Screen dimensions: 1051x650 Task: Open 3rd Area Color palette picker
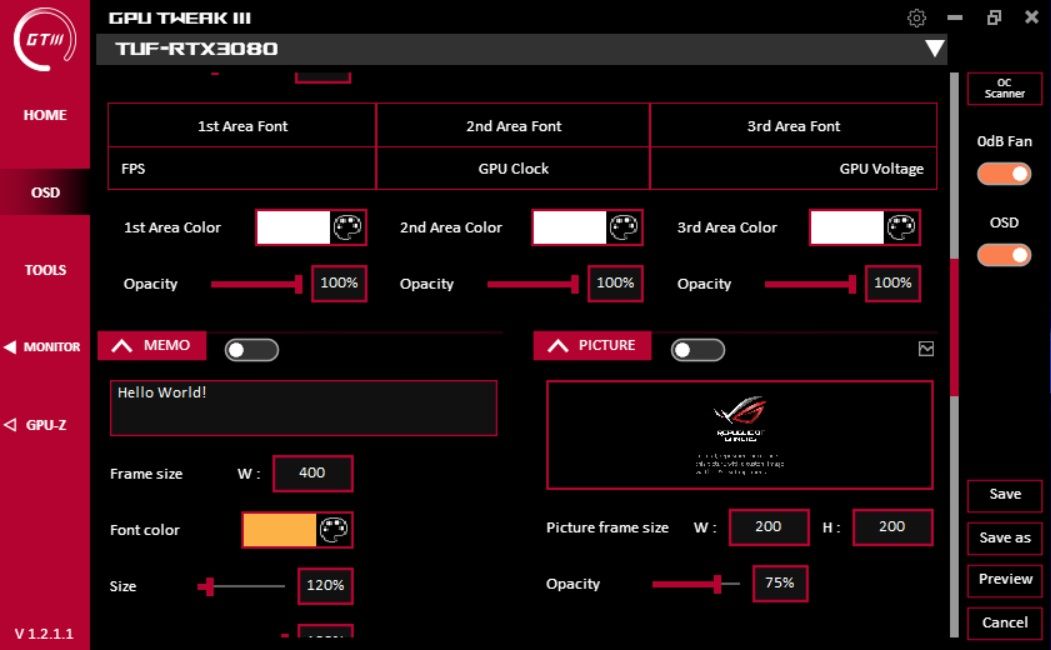tap(901, 227)
